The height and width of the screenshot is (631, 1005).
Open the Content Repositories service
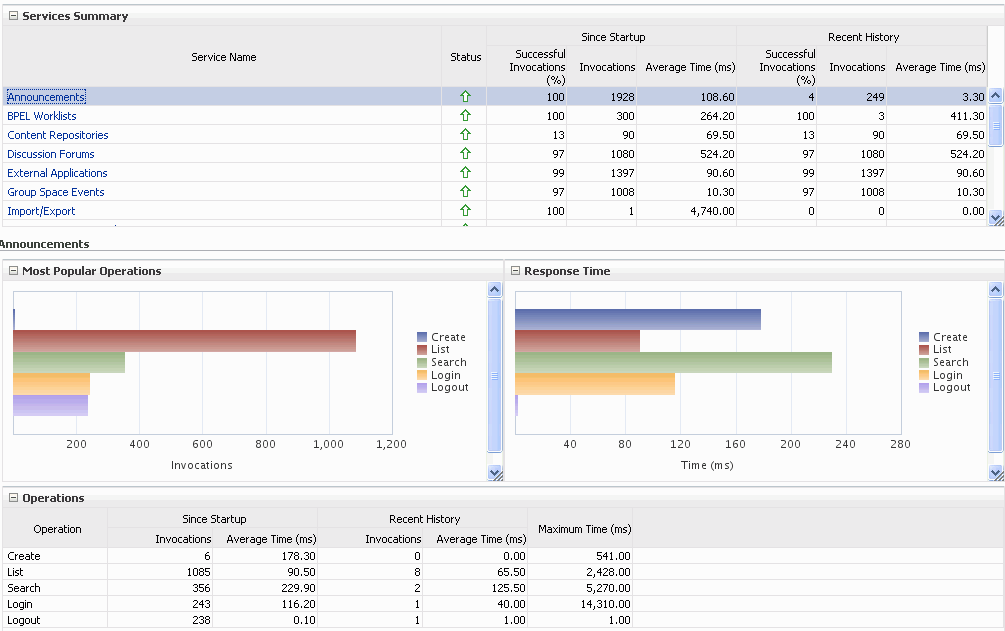[57, 134]
